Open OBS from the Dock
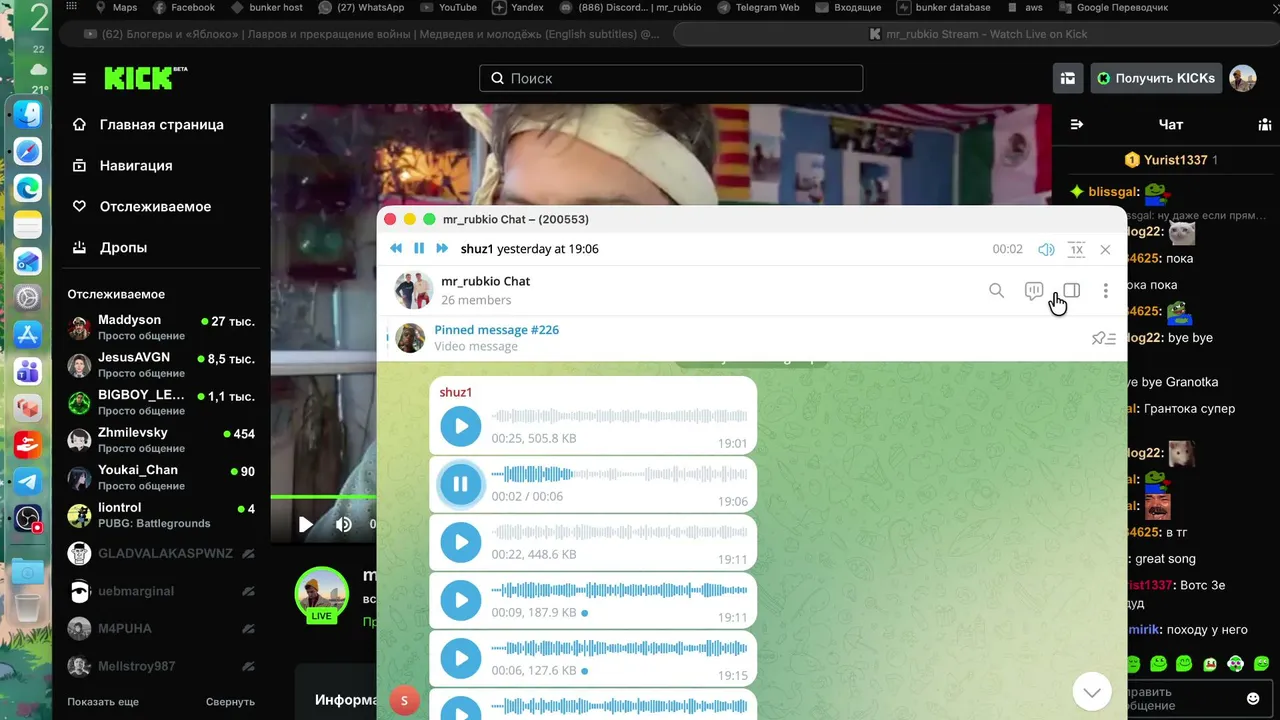1280x720 pixels. point(28,518)
